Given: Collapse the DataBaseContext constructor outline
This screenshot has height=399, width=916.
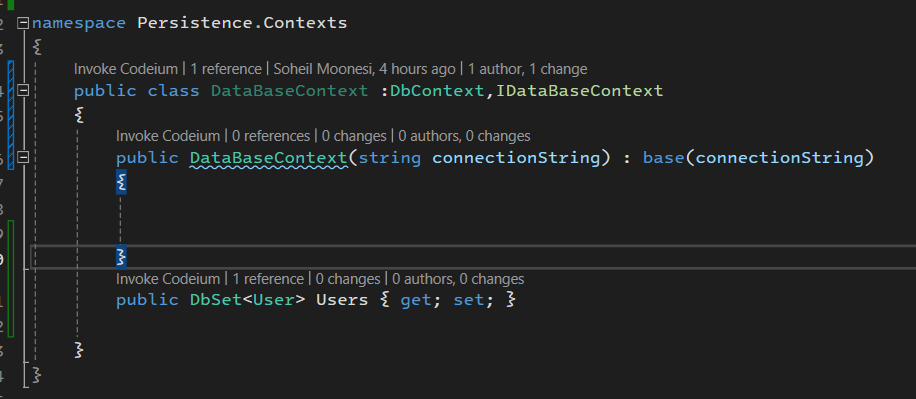Looking at the screenshot, I should (23, 158).
